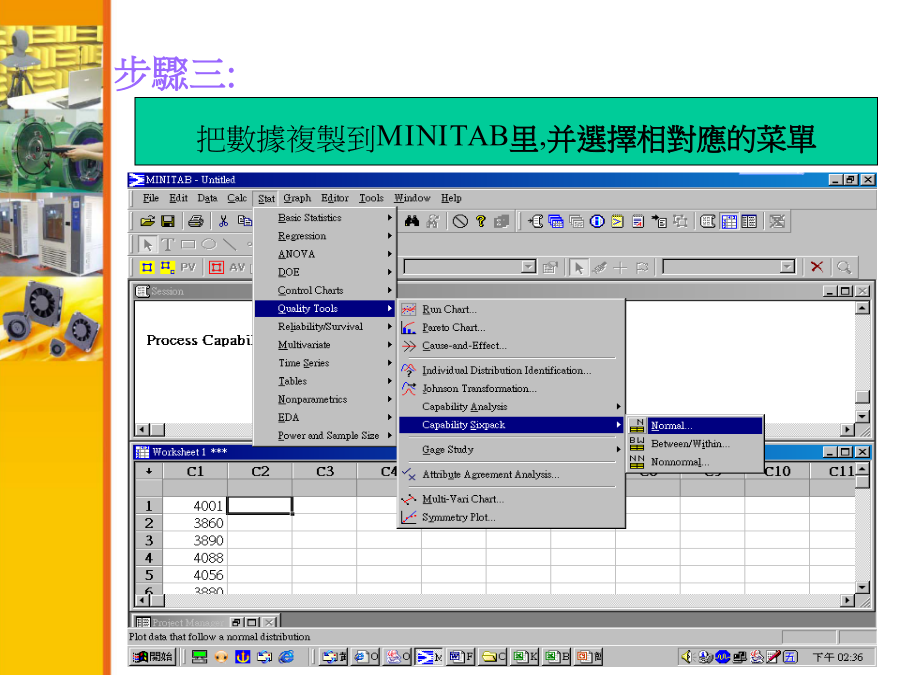Click the taskbar clock
Viewport: 900px width, 675px height.
(837, 657)
